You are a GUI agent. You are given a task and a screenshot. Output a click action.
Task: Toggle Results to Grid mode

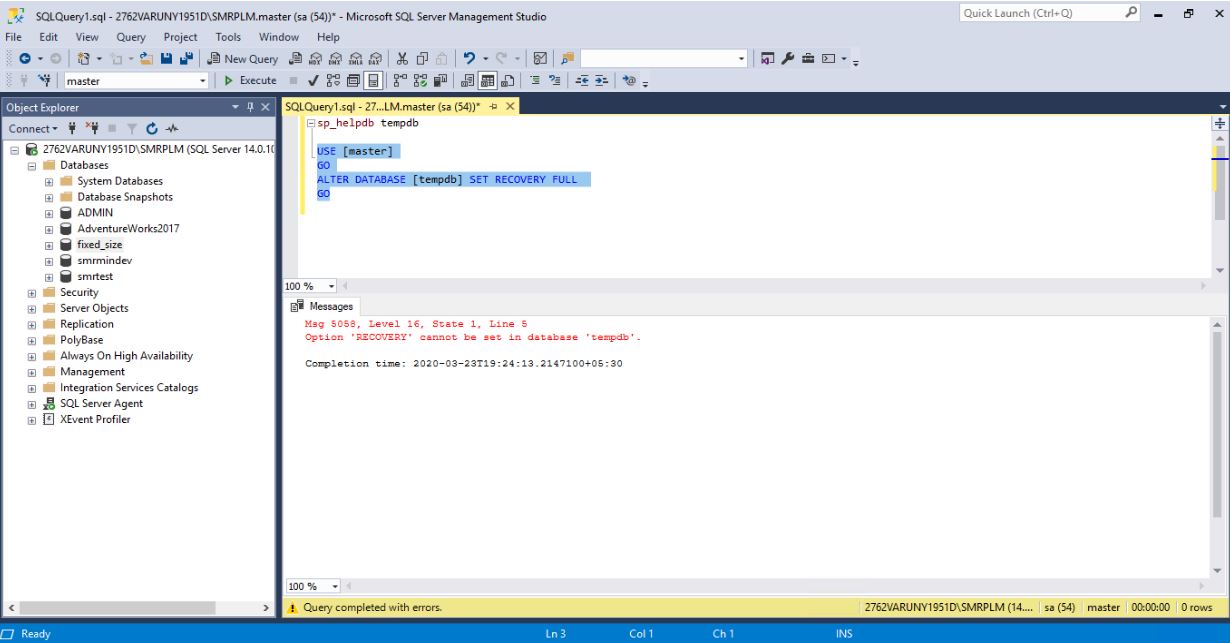tap(487, 80)
